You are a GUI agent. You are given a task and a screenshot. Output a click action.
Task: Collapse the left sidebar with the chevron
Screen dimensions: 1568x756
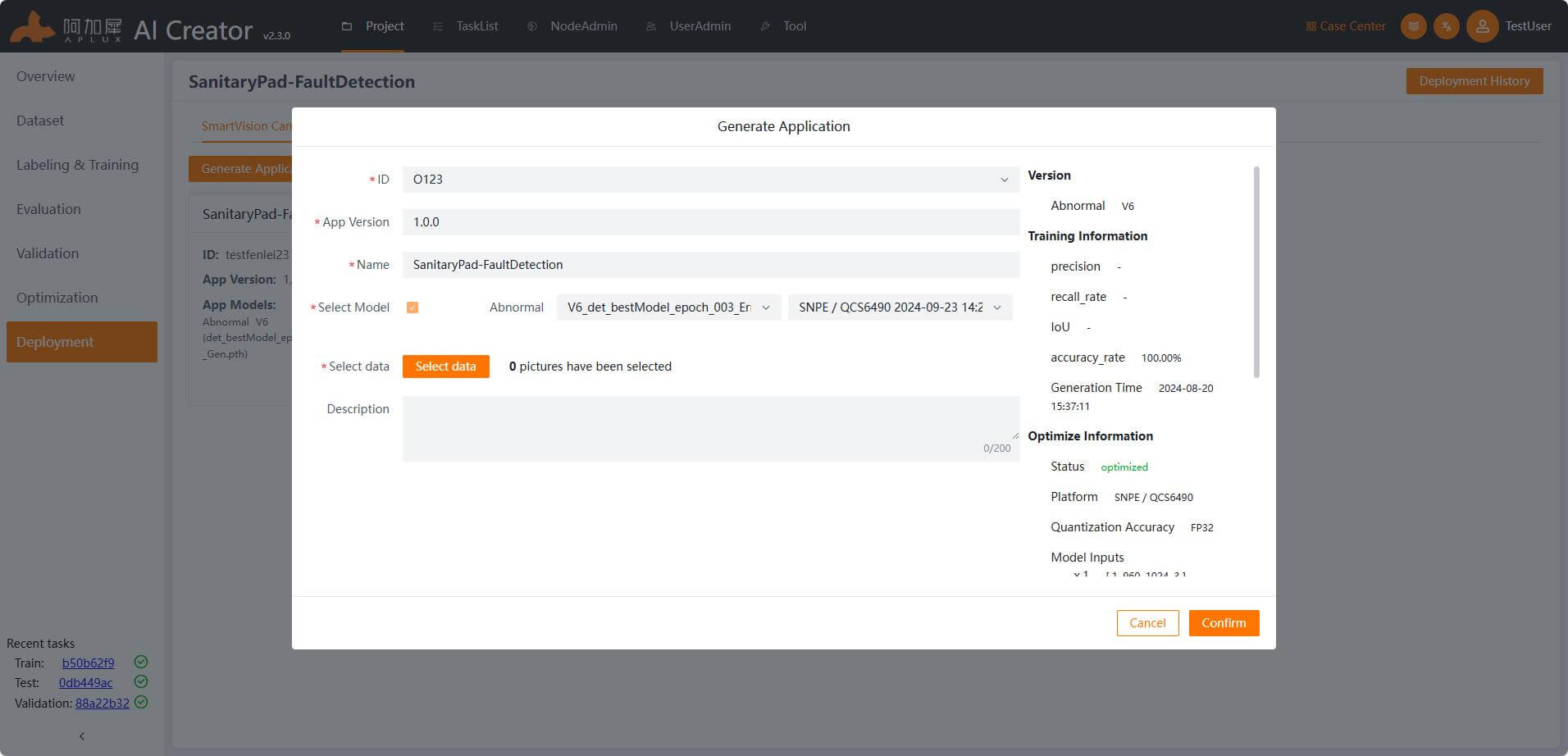[82, 736]
